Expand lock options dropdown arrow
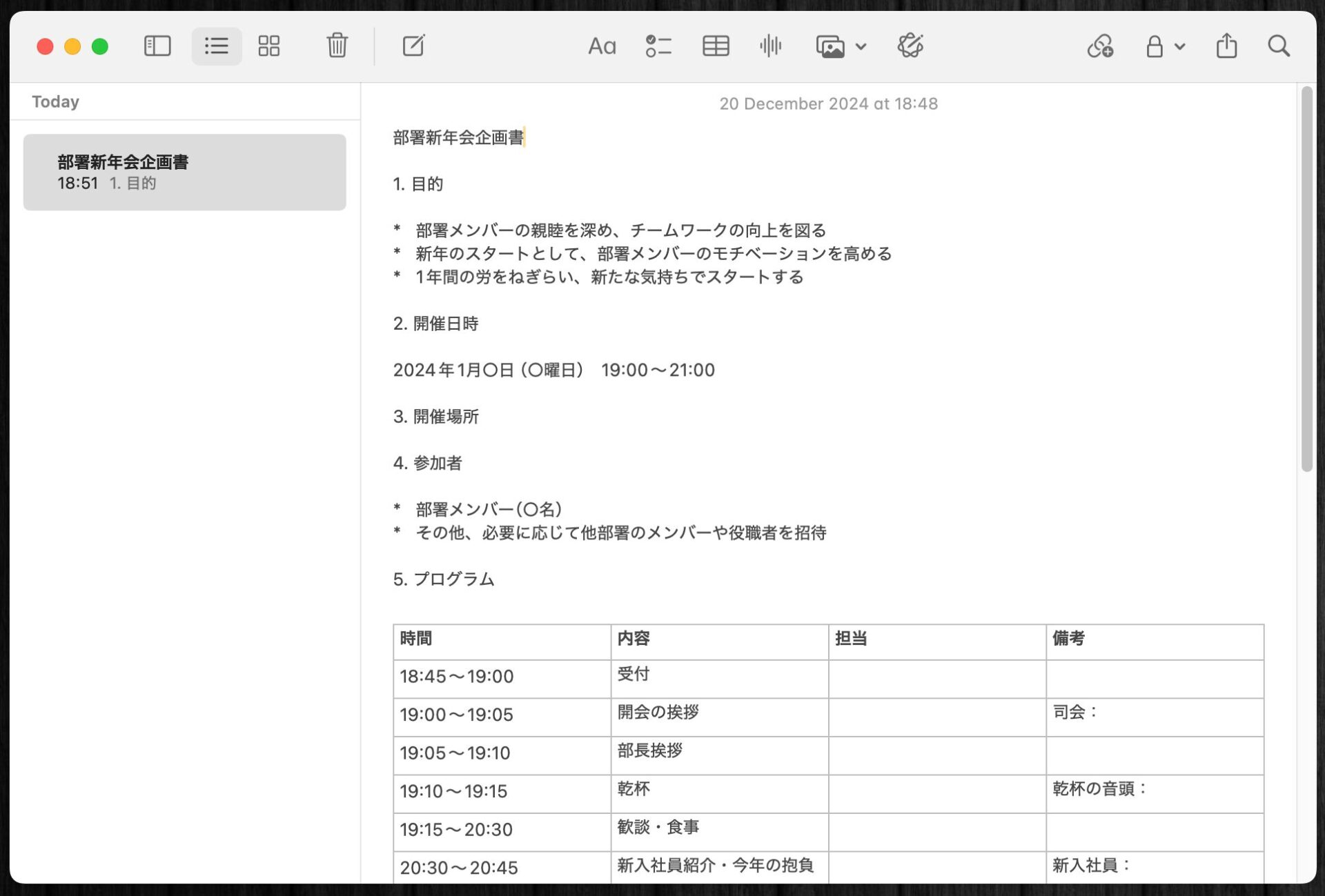Viewport: 1325px width, 896px height. coord(1179,47)
